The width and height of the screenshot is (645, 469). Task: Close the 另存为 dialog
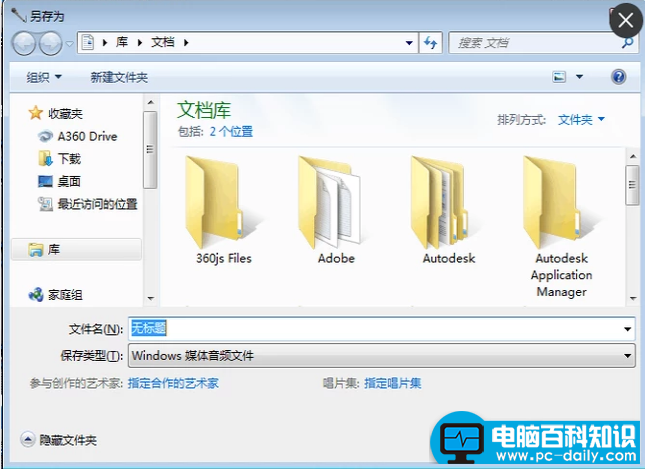tap(626, 20)
